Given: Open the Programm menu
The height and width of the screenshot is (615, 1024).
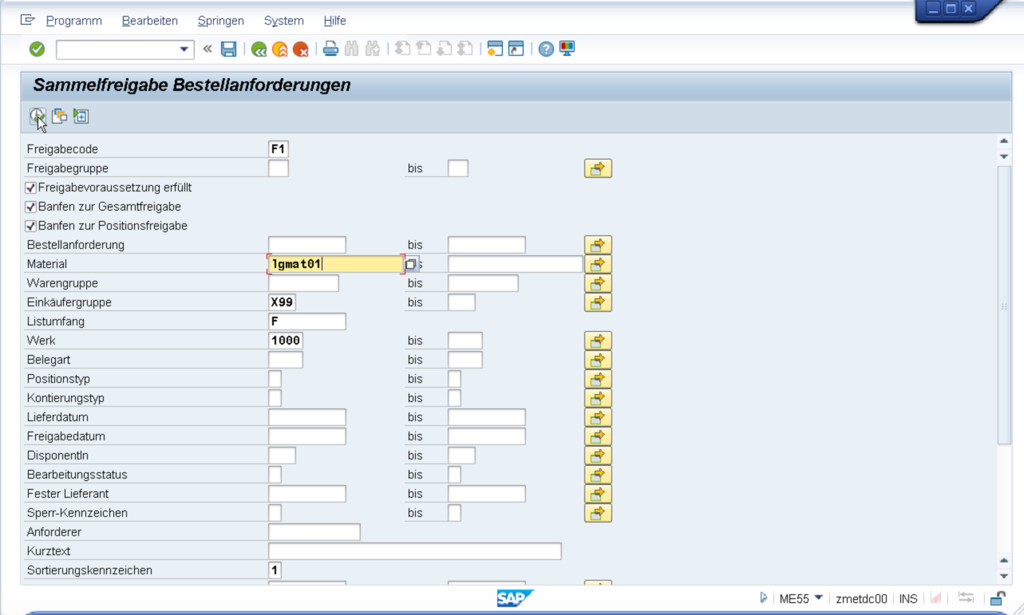Looking at the screenshot, I should click(x=74, y=21).
